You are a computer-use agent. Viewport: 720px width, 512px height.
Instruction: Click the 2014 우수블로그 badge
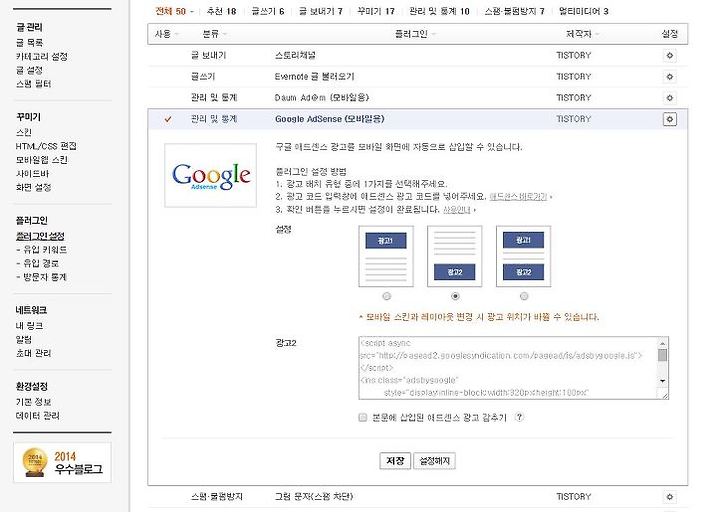point(62,462)
